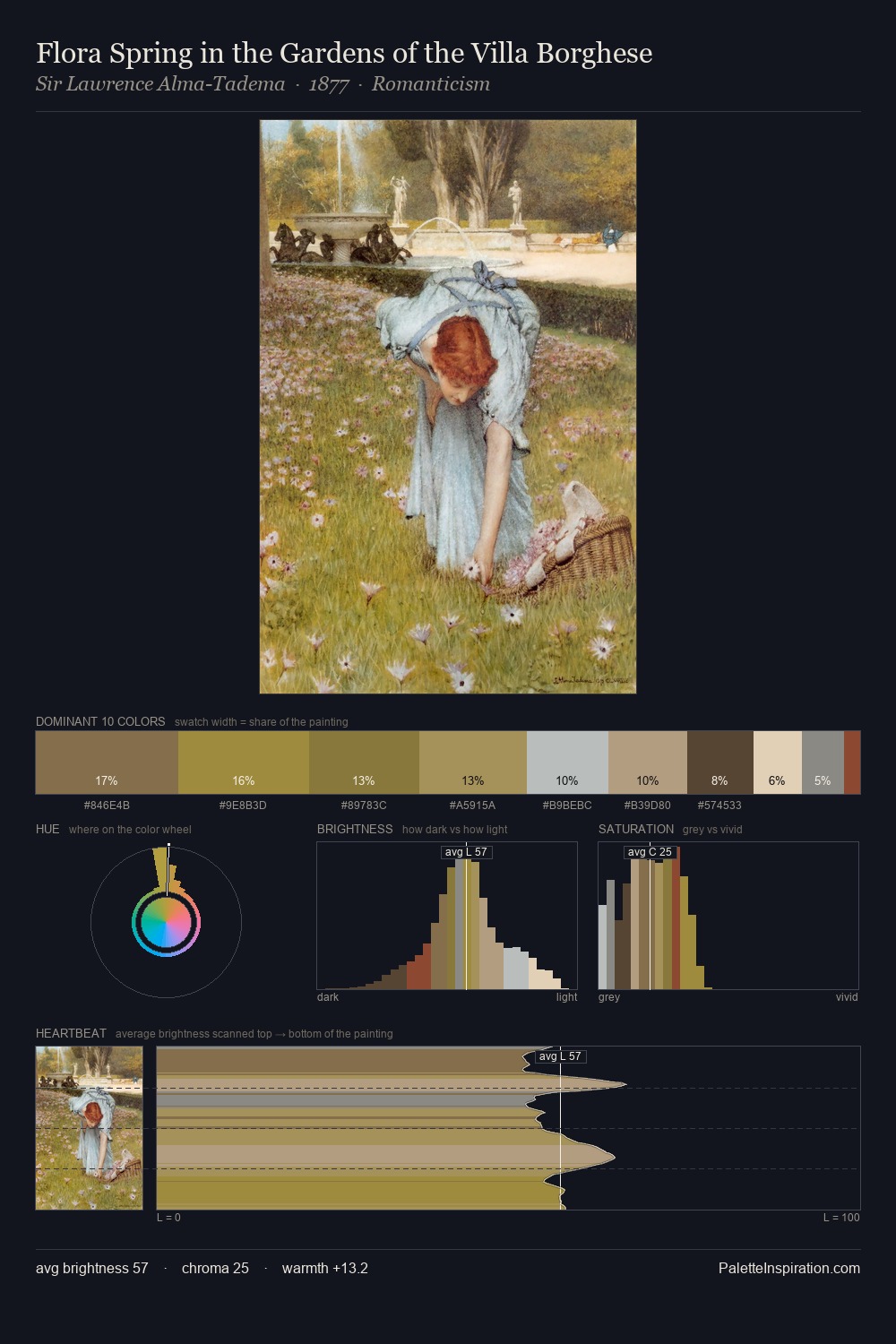Image resolution: width=896 pixels, height=1344 pixels.
Task: Click the 'light' brightness axis label
Action: [567, 997]
